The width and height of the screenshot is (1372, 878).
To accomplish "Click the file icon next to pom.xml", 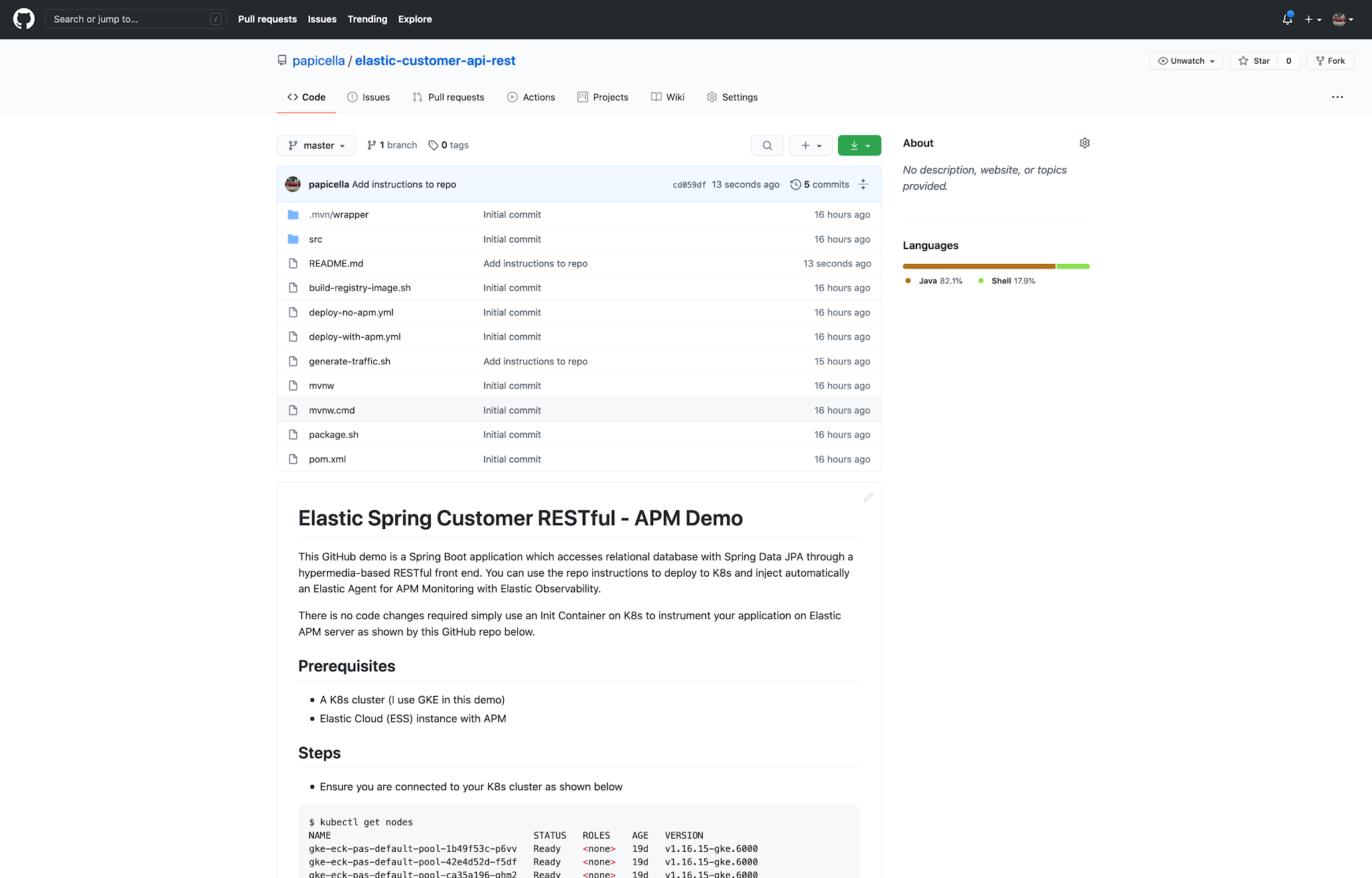I will pos(293,459).
